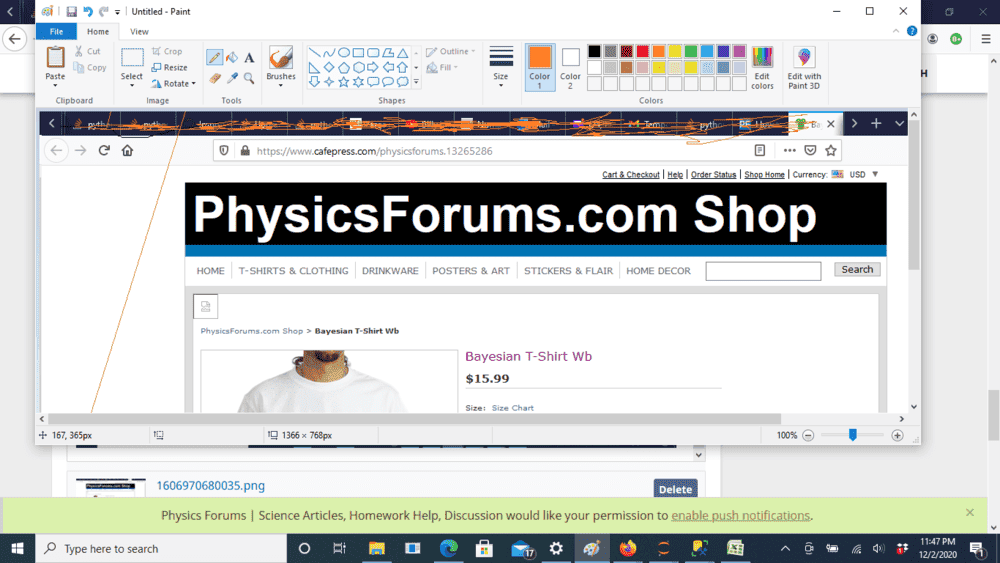Open Firefox from the taskbar
1000x563 pixels.
[x=628, y=548]
